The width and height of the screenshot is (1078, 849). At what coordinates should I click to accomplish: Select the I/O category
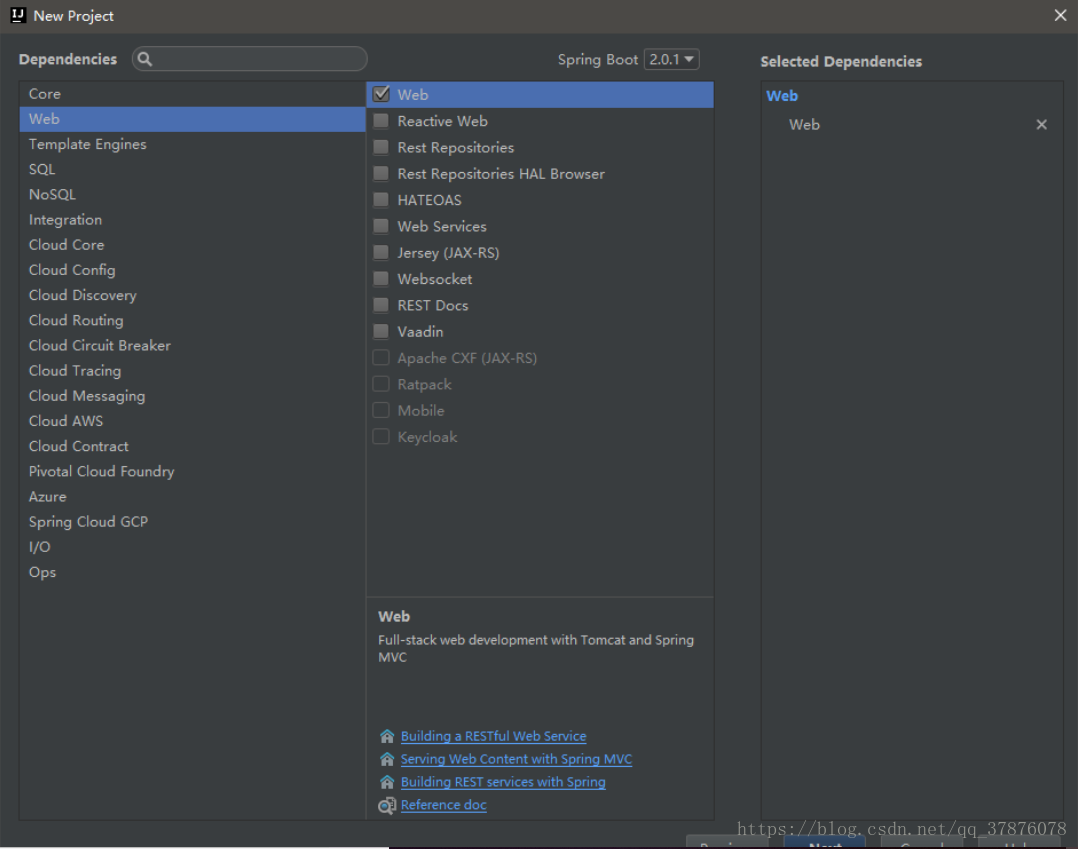click(192, 547)
